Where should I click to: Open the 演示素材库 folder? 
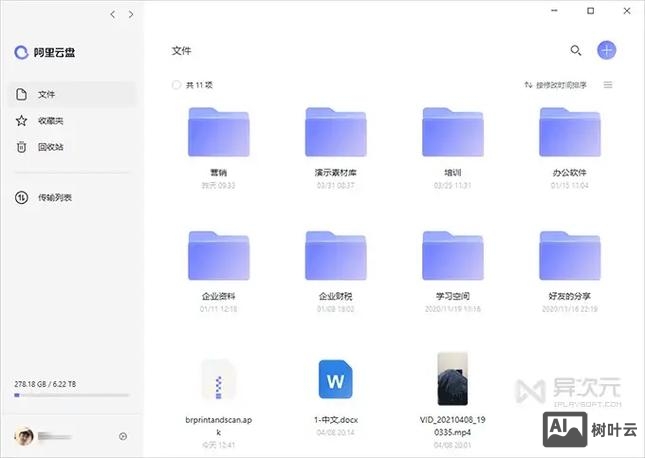336,132
